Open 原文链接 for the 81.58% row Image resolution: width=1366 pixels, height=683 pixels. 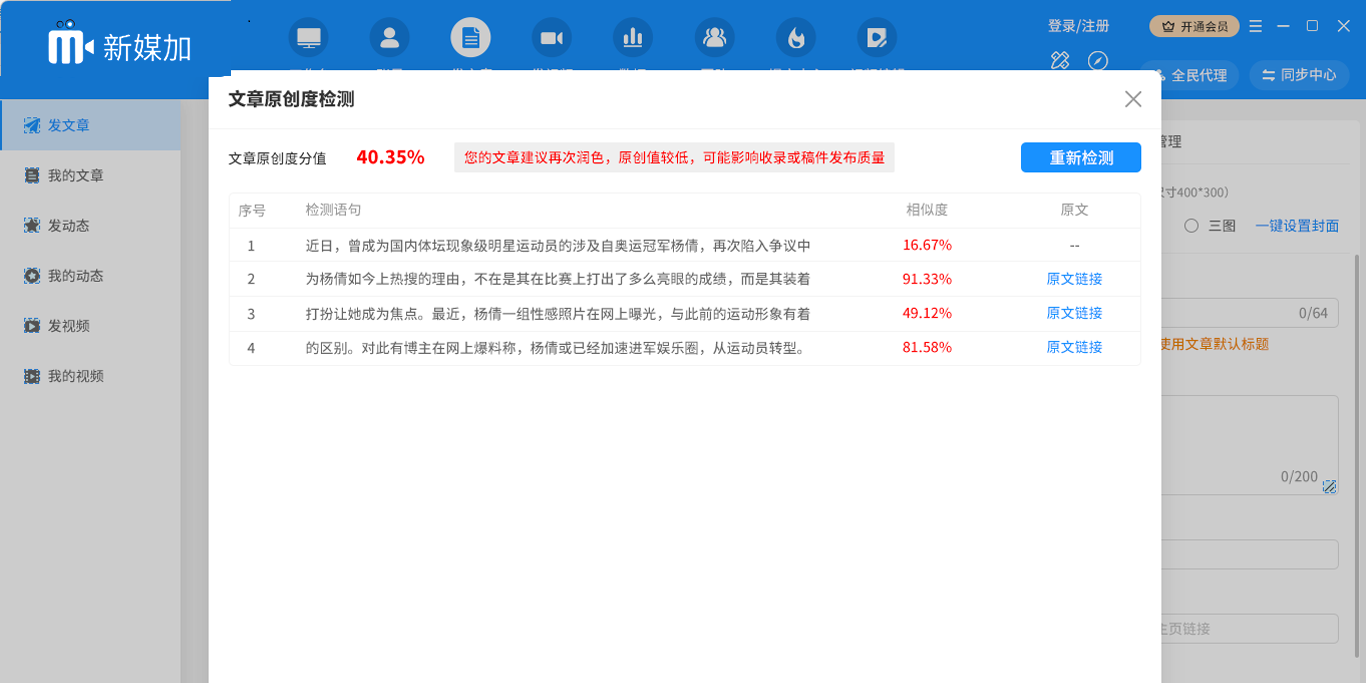pos(1074,347)
